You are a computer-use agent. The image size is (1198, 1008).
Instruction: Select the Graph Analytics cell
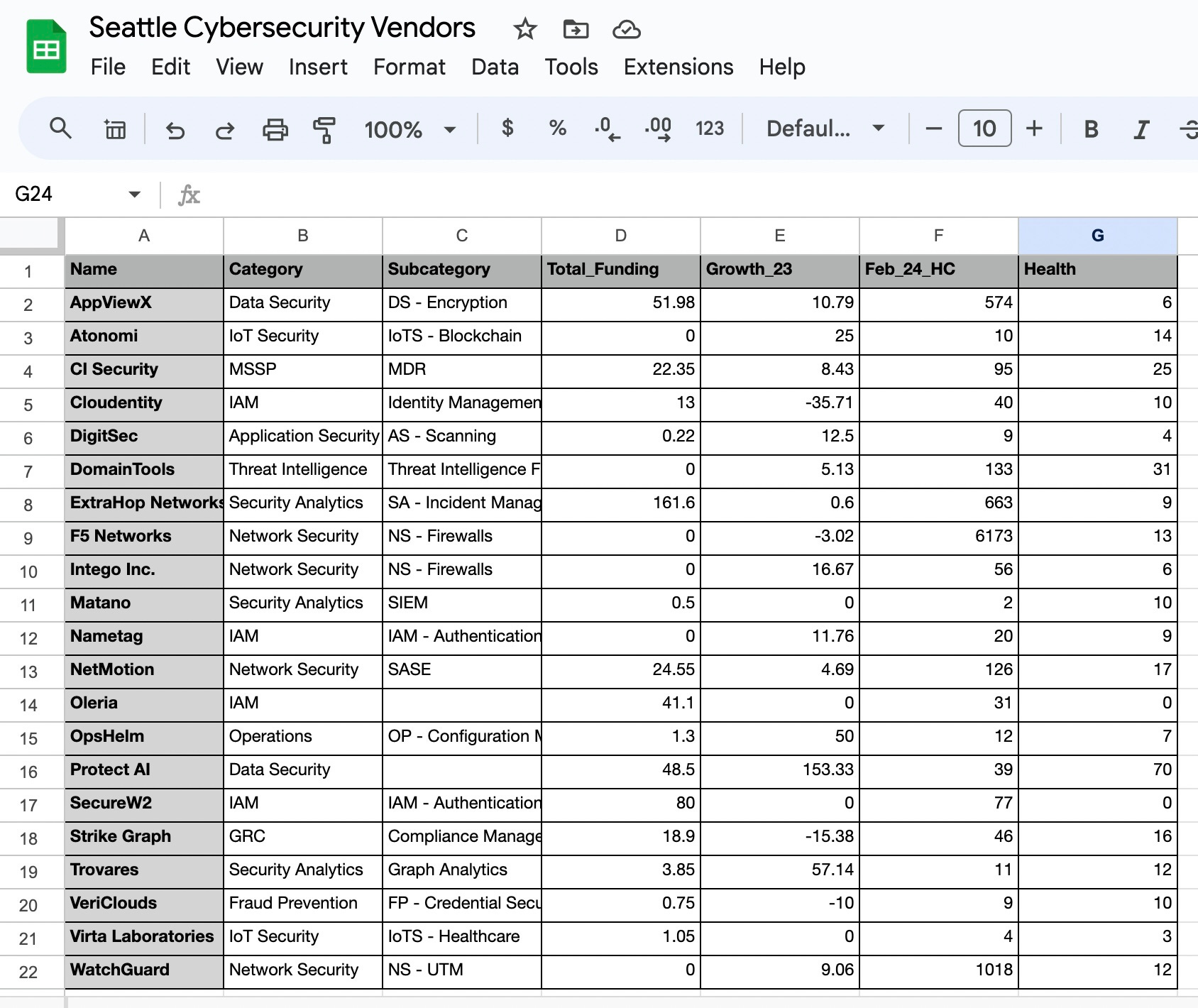pyautogui.click(x=462, y=871)
